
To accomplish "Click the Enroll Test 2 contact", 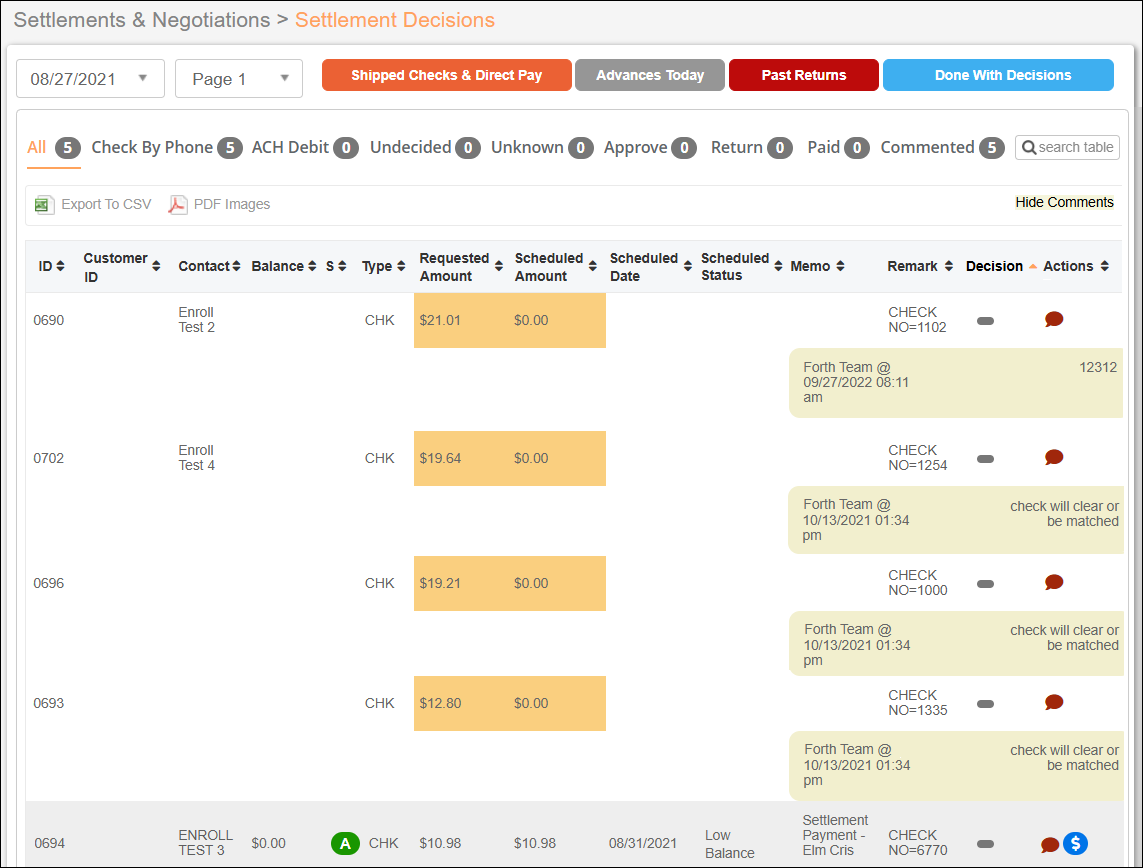I will pos(197,320).
